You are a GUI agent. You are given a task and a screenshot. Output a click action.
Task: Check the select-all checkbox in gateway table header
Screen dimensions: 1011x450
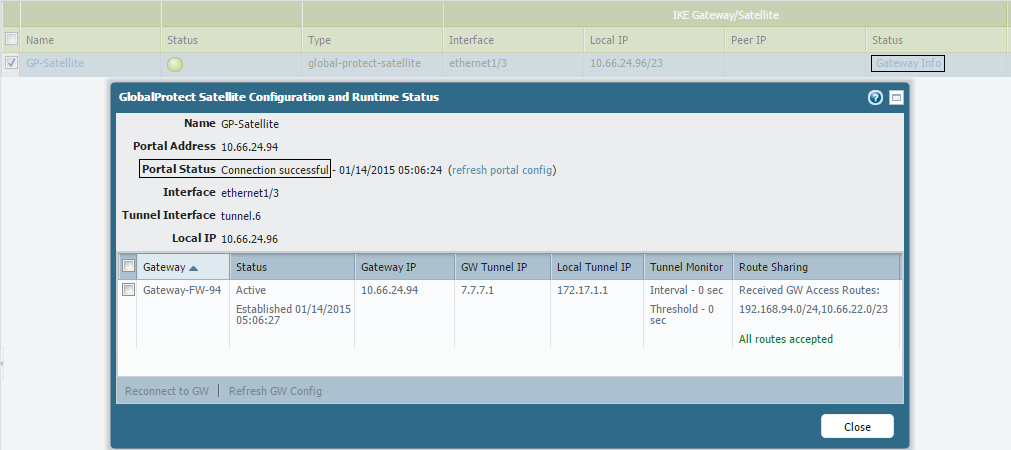coord(128,266)
